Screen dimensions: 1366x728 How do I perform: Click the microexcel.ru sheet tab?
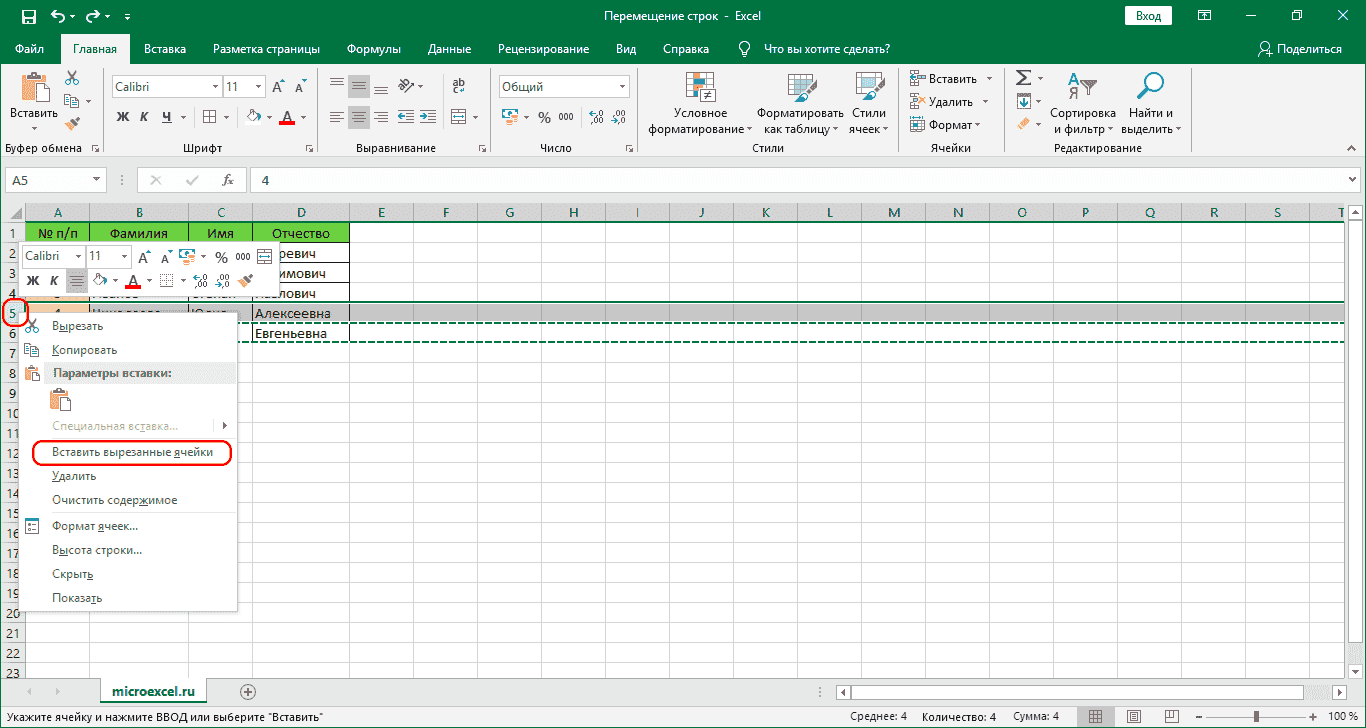point(152,690)
